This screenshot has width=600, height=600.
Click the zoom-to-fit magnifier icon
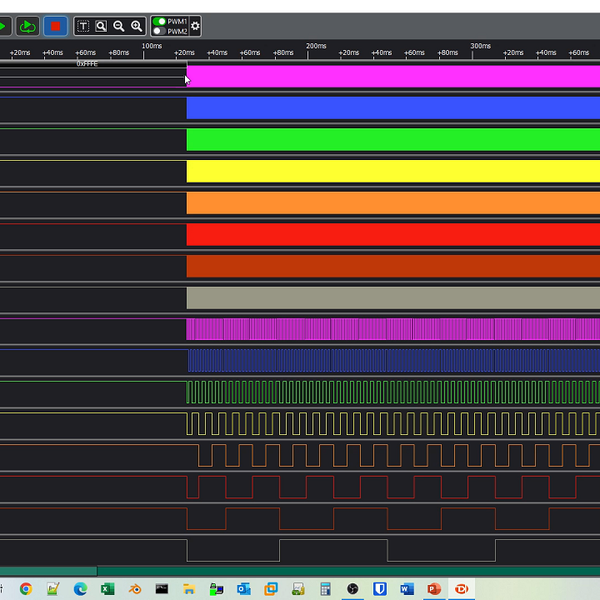coord(101,26)
